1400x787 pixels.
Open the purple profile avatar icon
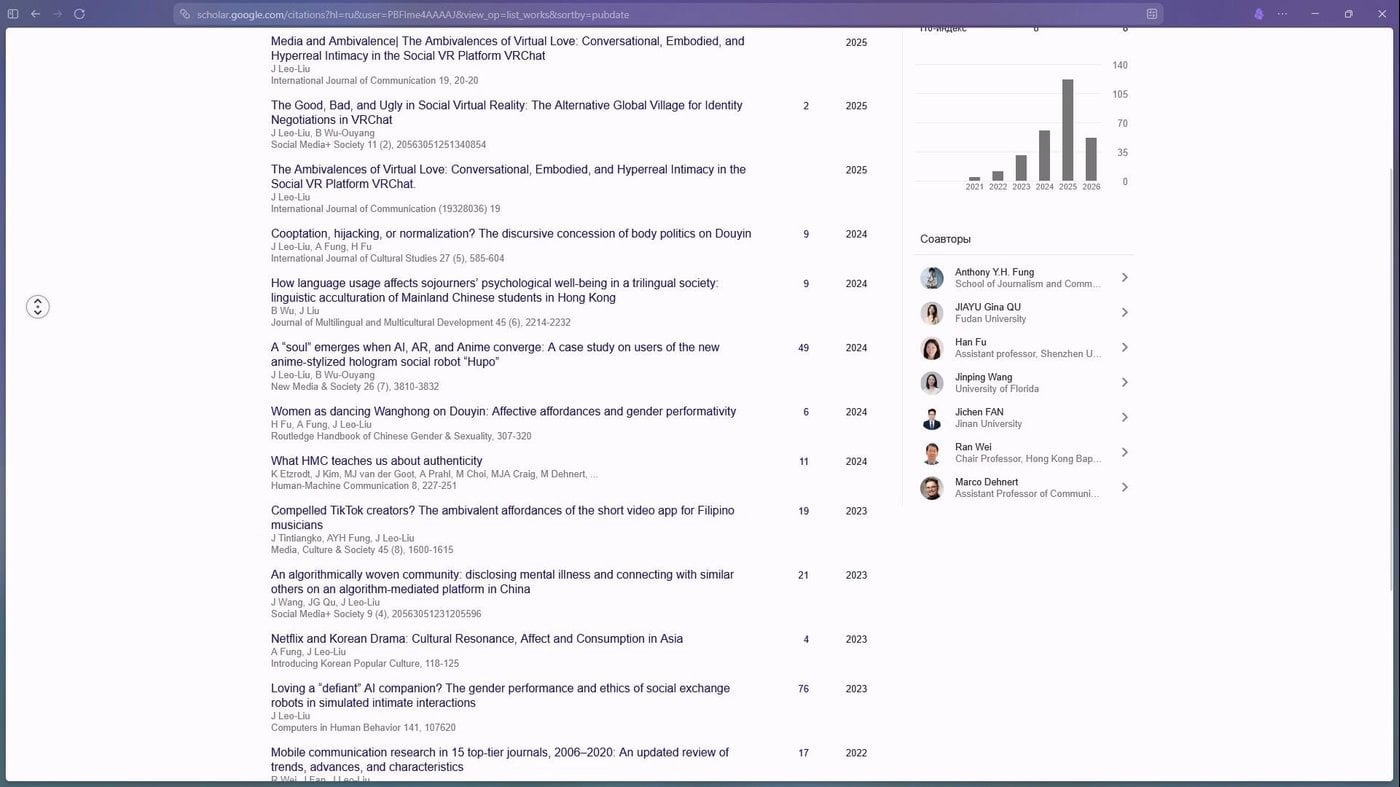(1259, 14)
